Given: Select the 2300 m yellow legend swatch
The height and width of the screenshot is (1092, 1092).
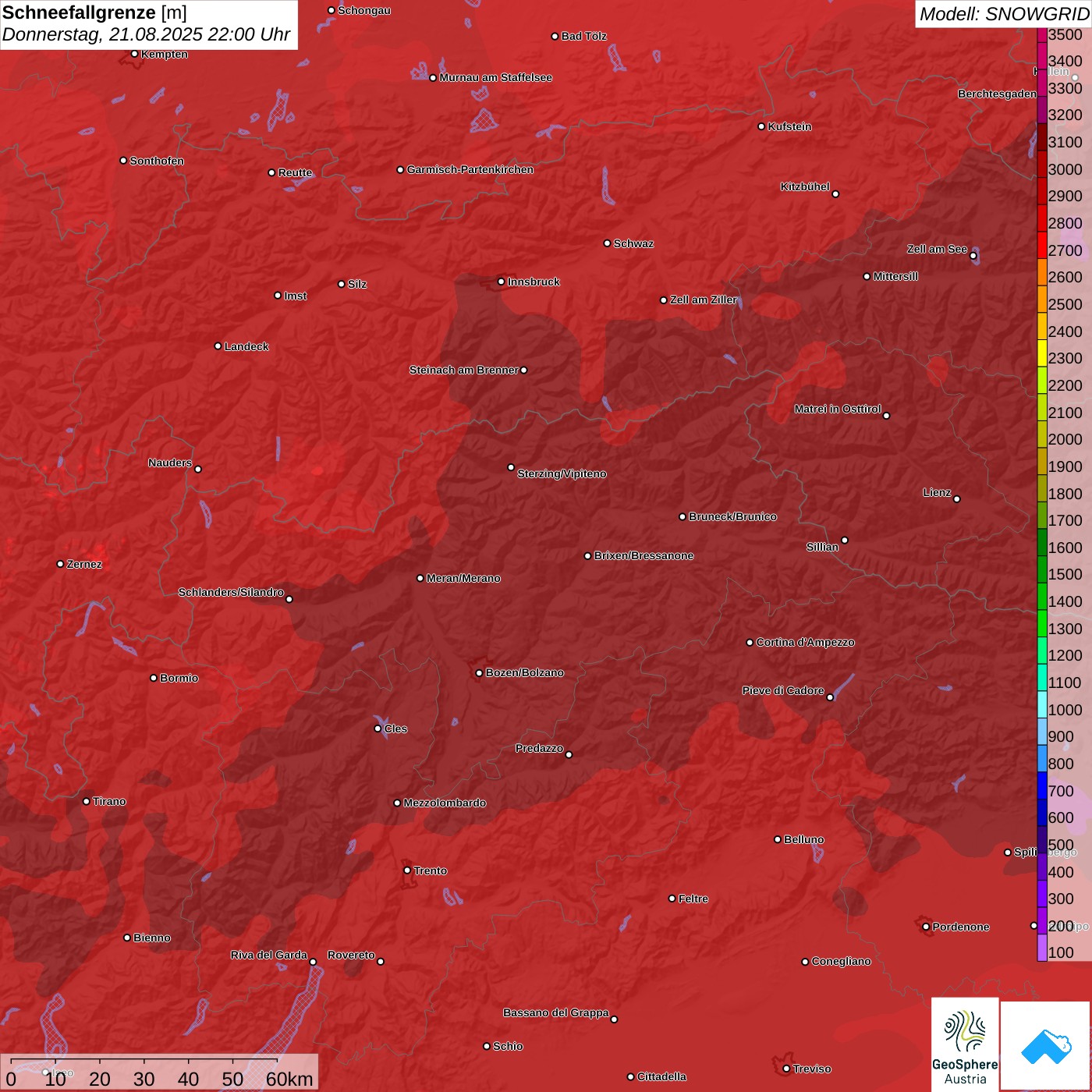Looking at the screenshot, I should (x=1041, y=353).
